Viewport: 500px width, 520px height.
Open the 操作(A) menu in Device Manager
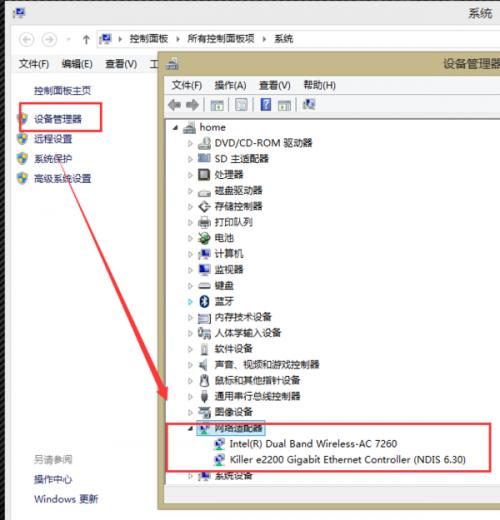point(230,85)
